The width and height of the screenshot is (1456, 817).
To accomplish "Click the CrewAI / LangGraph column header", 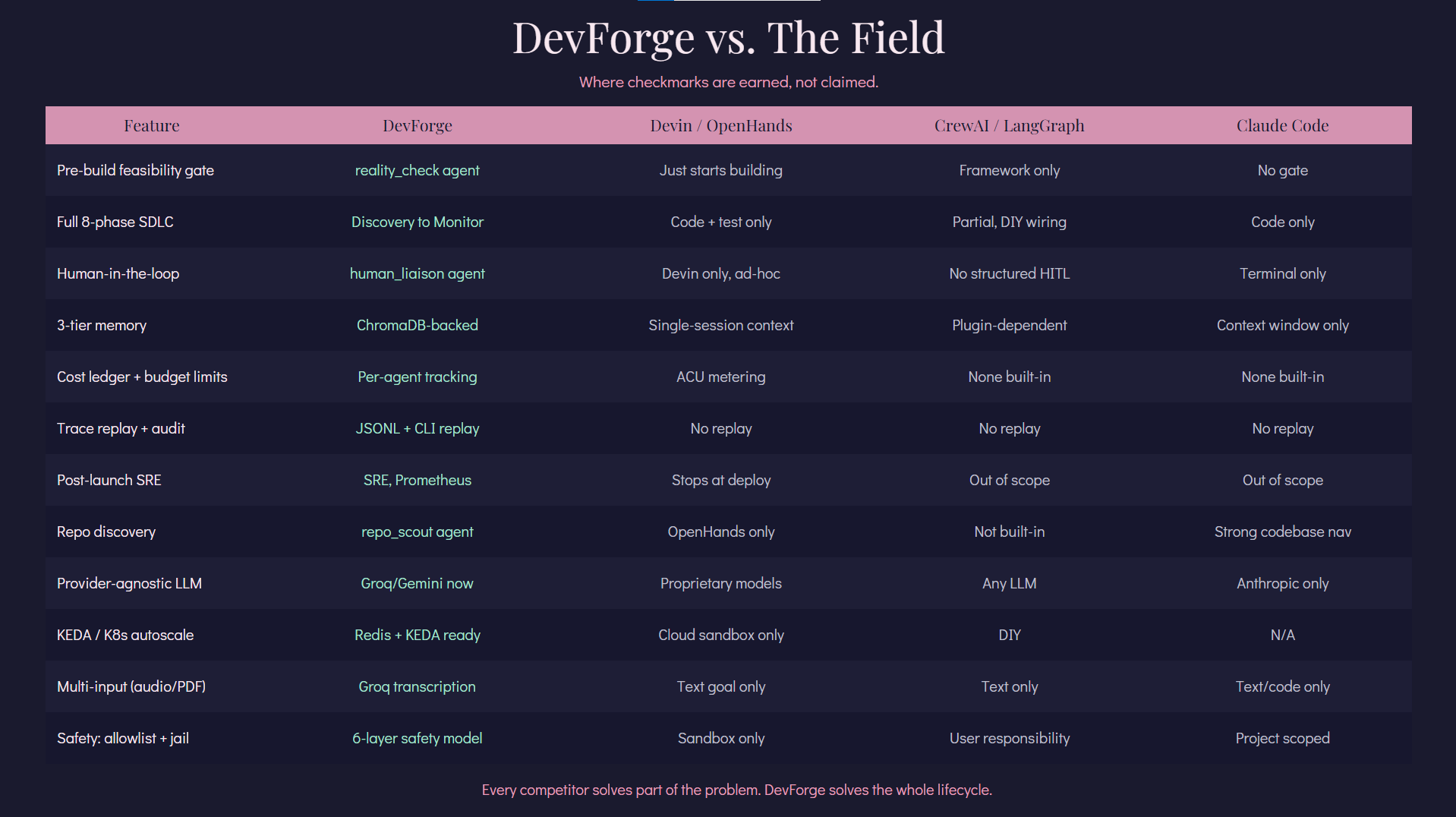I will pyautogui.click(x=1009, y=125).
